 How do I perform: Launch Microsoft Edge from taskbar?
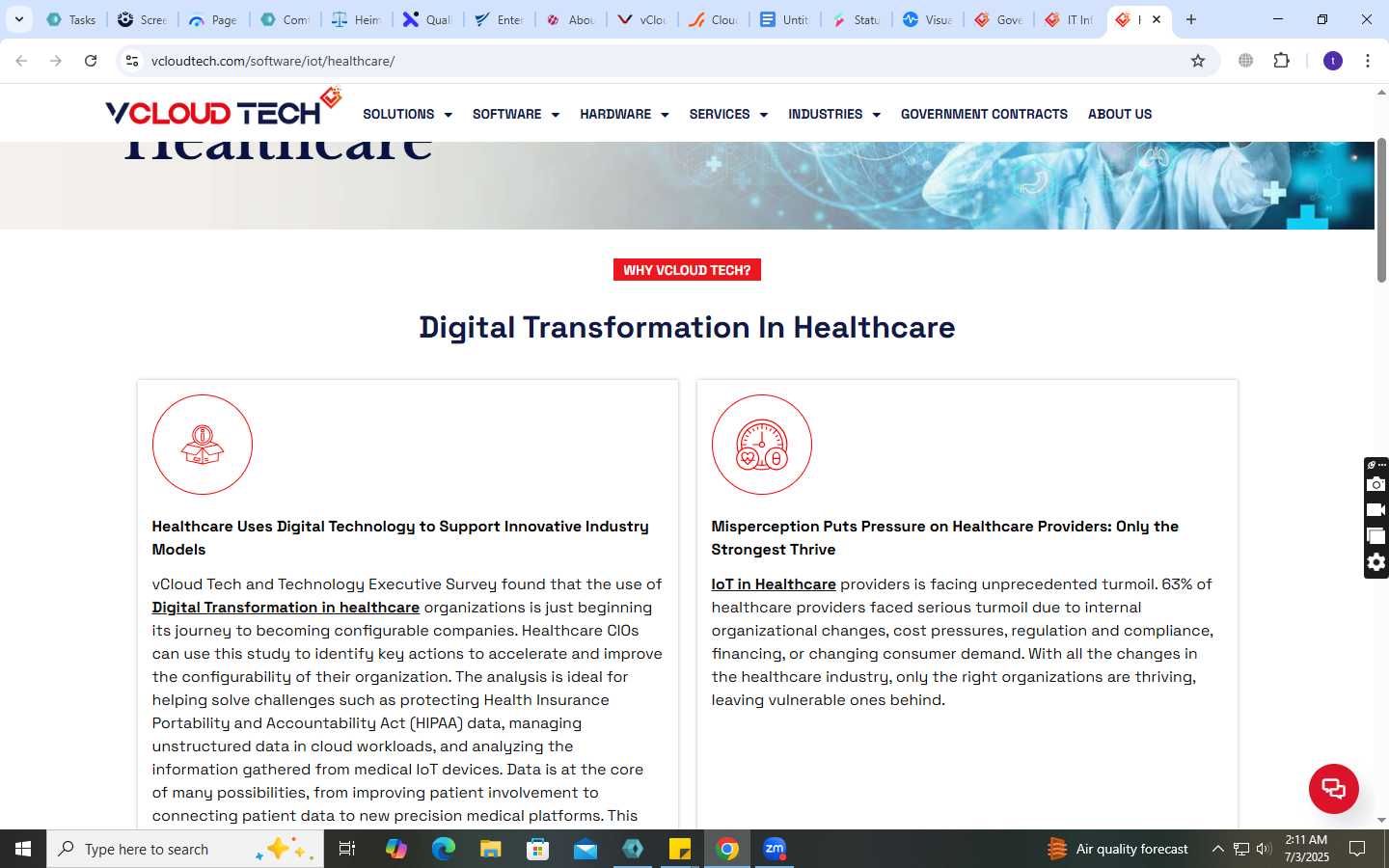tap(443, 849)
